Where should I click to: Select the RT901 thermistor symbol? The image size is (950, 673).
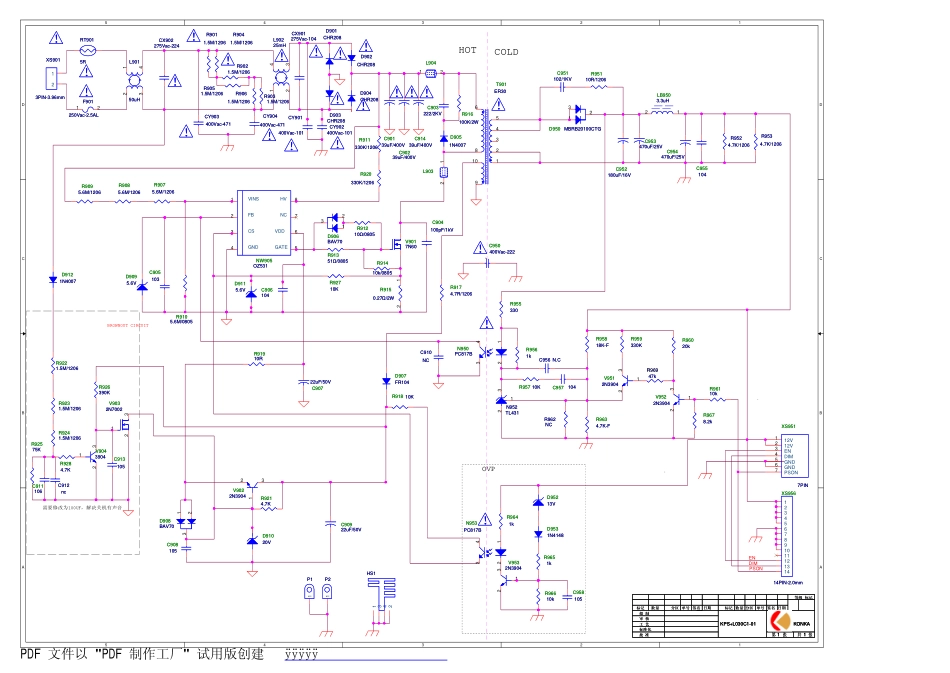pyautogui.click(x=87, y=49)
